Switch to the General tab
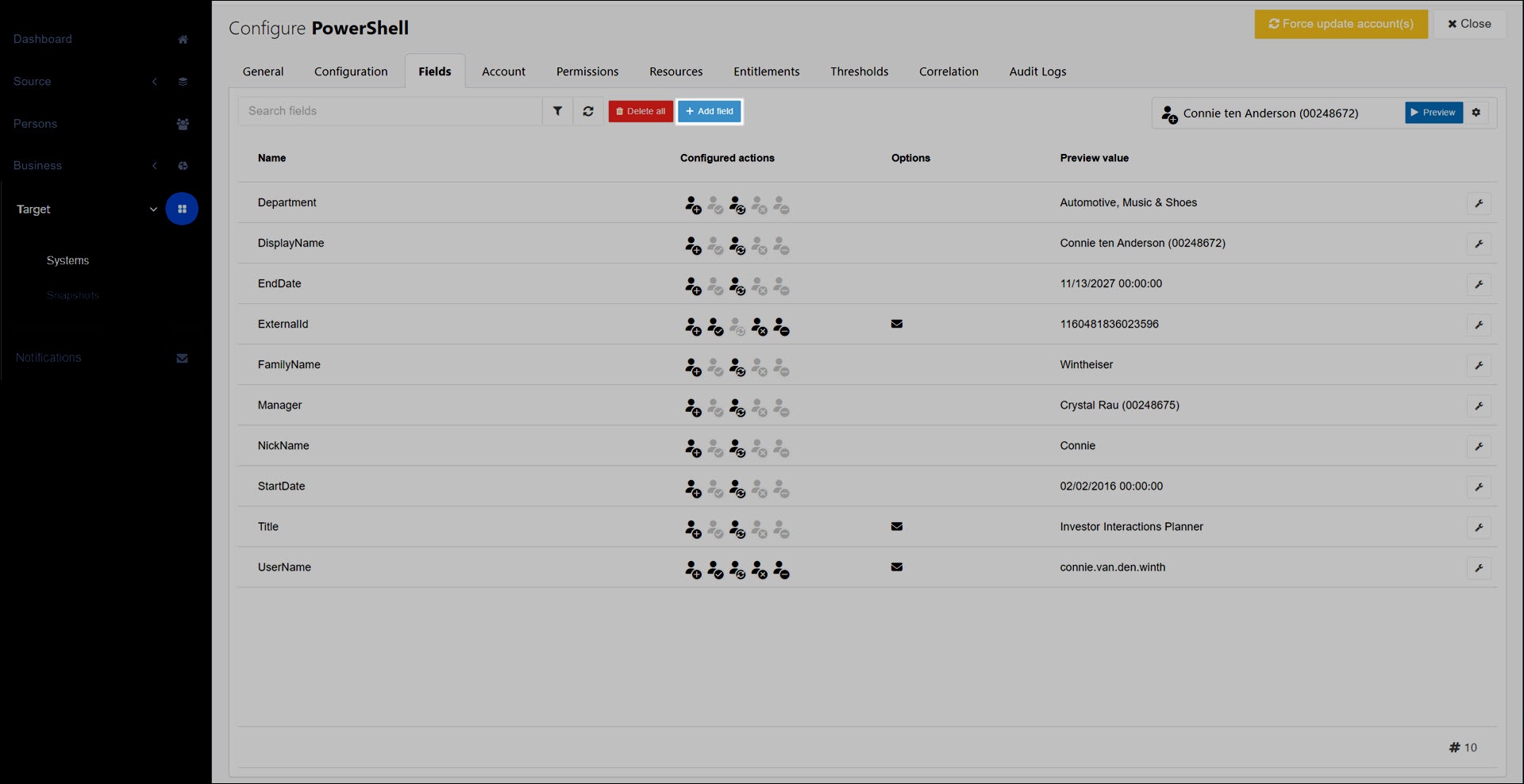 point(263,71)
